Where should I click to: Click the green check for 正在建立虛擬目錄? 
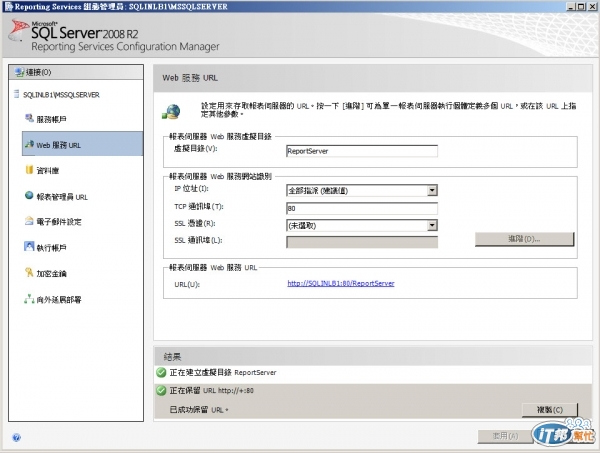click(x=161, y=372)
